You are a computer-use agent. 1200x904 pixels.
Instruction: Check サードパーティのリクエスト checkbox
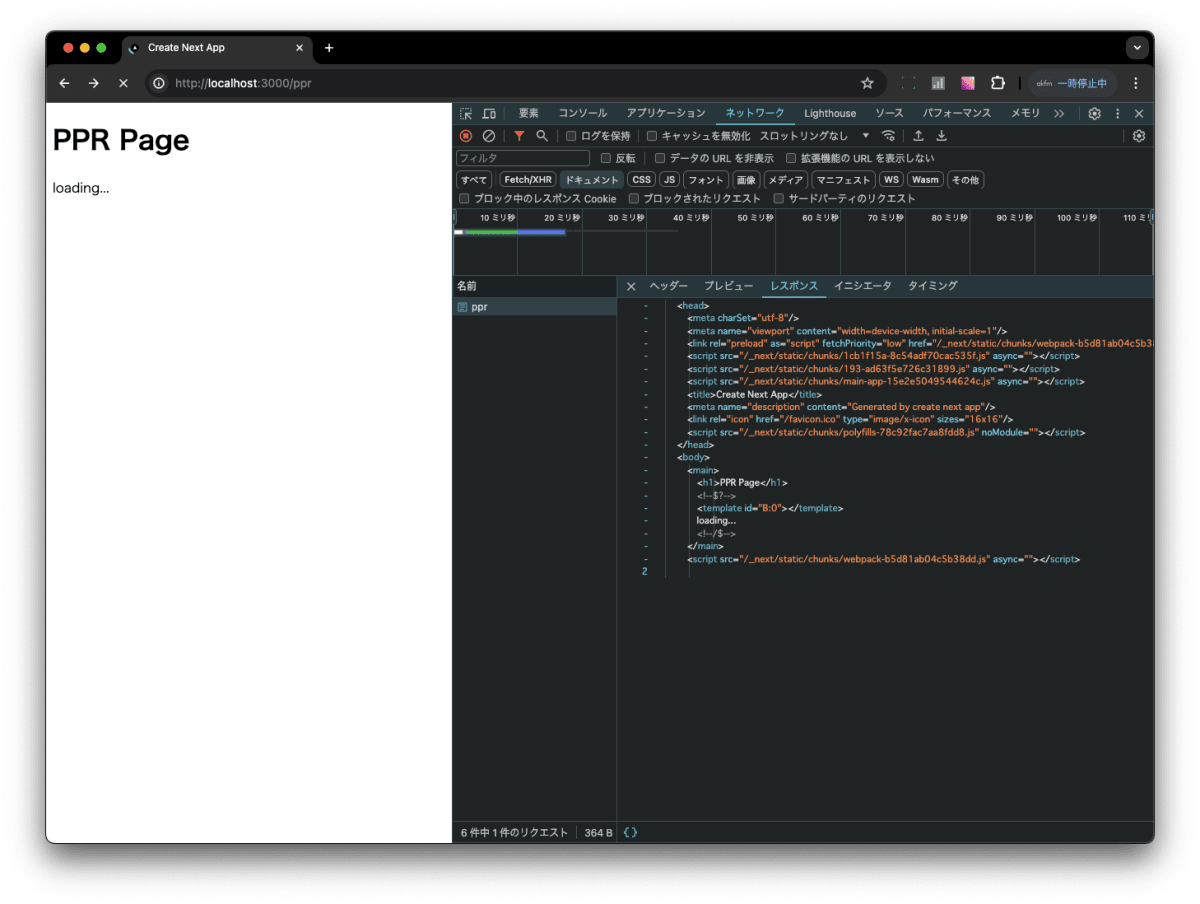coord(779,198)
